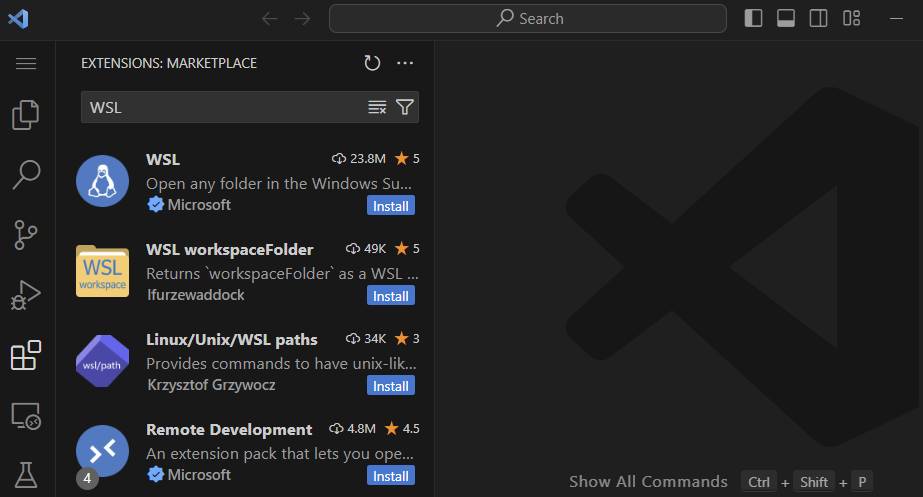Install the WSL workspaceFolder extension

pos(391,296)
